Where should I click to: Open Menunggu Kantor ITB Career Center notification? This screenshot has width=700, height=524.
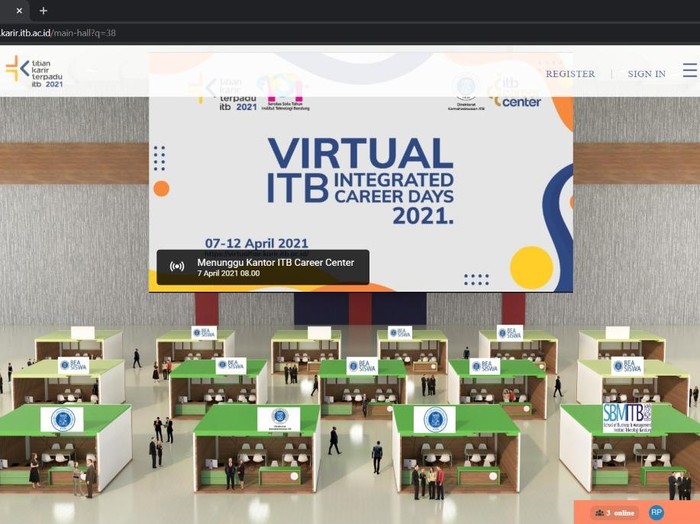pyautogui.click(x=263, y=267)
